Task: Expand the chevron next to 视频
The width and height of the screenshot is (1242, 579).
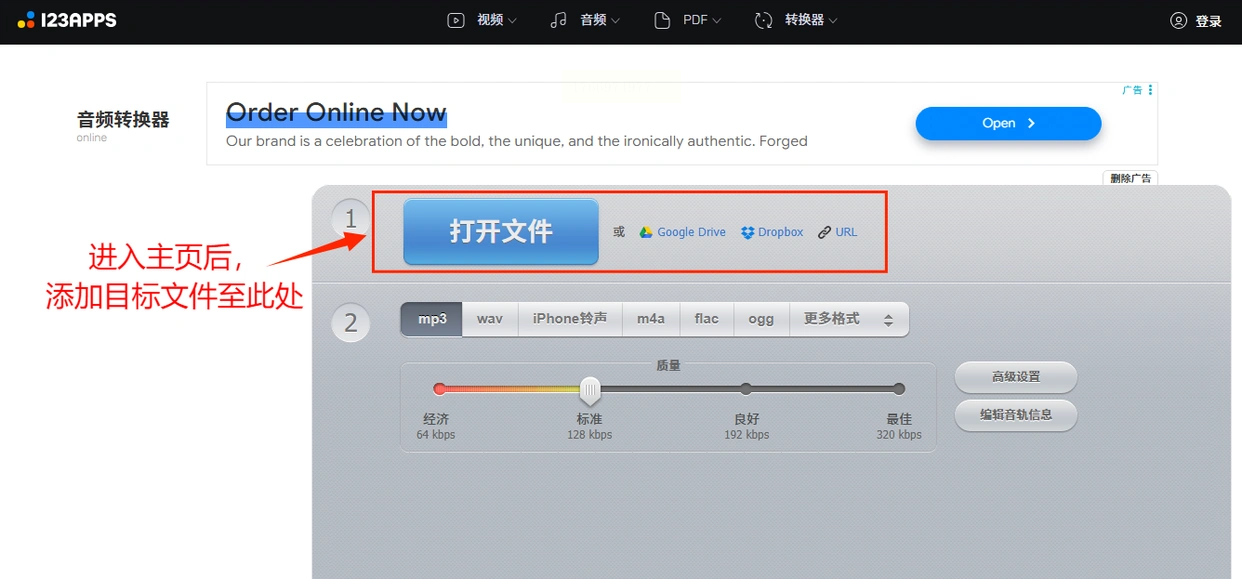Action: coord(512,21)
